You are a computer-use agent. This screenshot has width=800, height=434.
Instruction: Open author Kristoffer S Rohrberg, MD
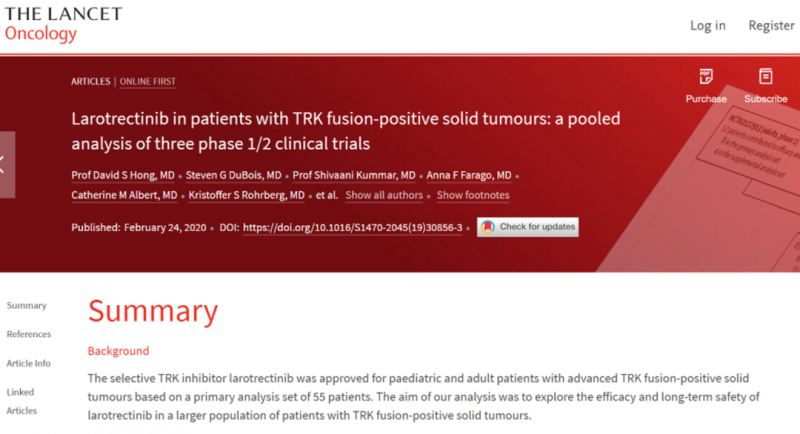pyautogui.click(x=246, y=195)
